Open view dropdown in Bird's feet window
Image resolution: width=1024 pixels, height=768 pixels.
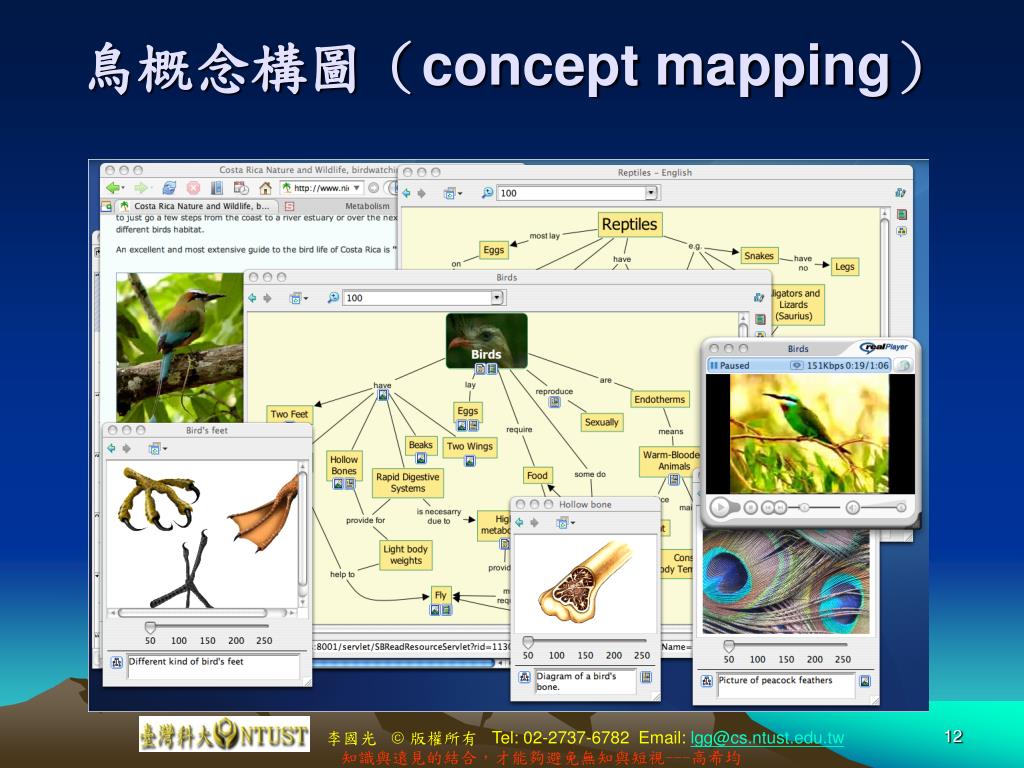157,449
